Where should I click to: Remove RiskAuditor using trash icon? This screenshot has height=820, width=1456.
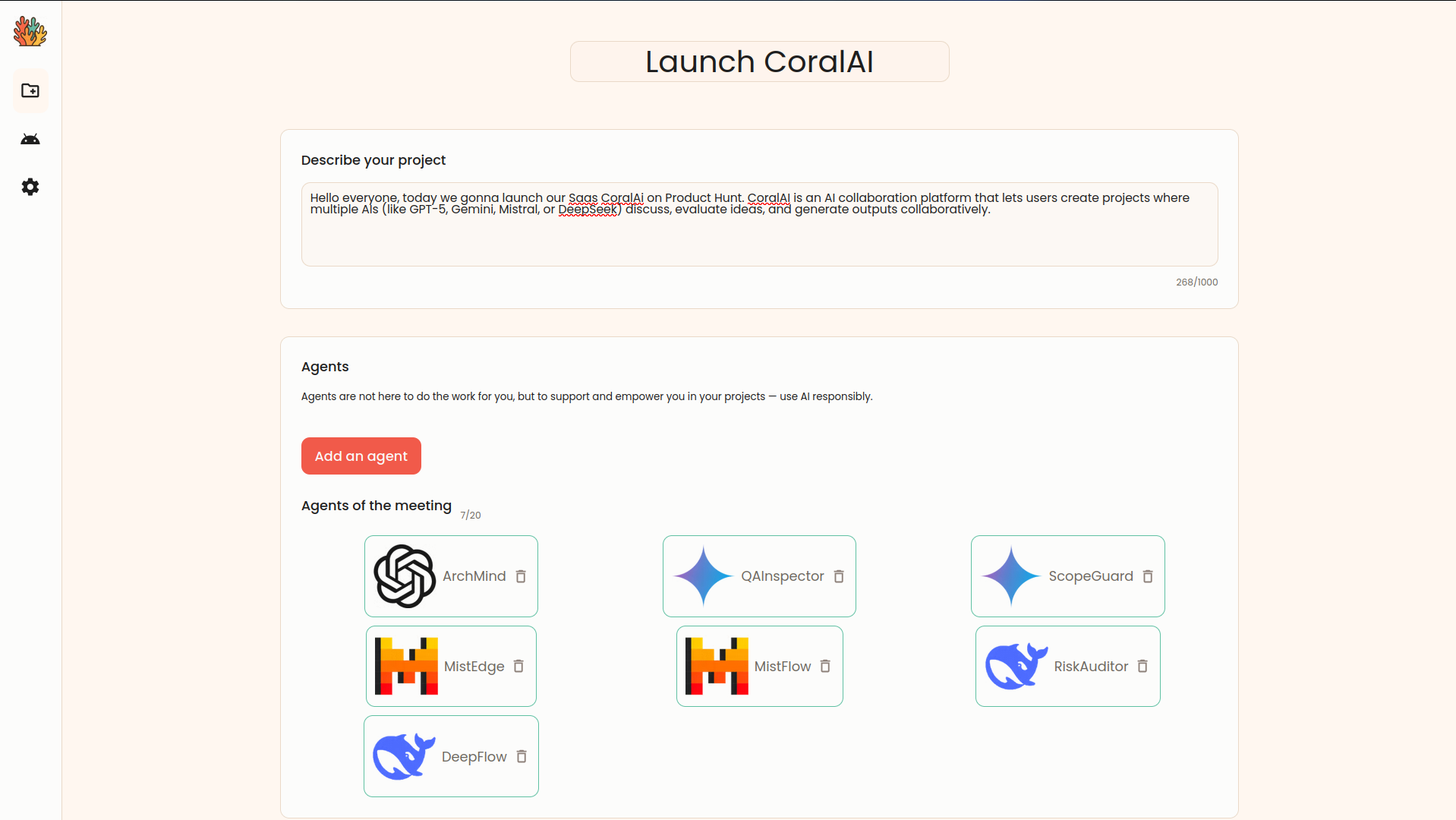click(1142, 666)
